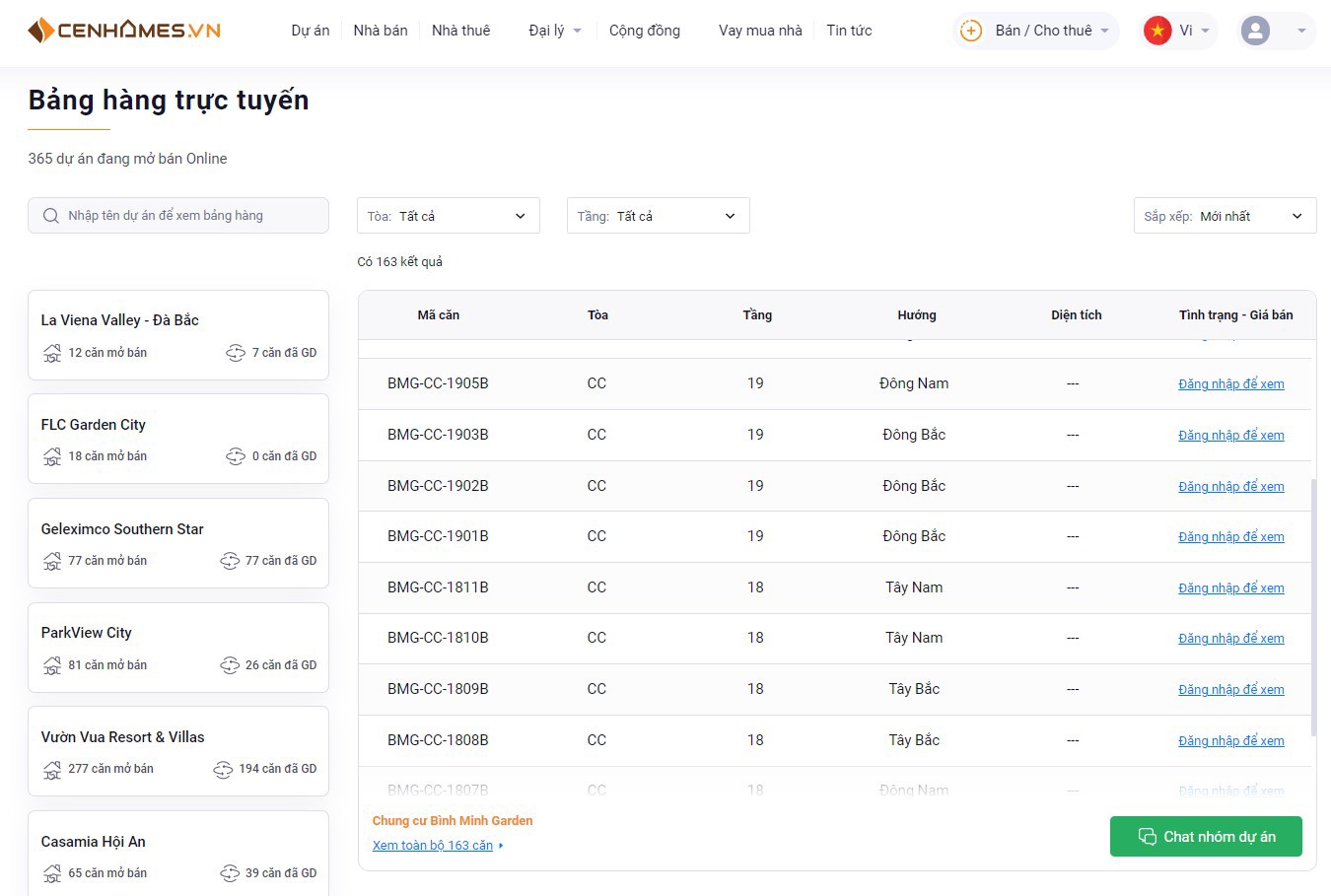Click login link for BMG-CC-1905B
This screenshot has height=896, width=1331.
(x=1230, y=384)
